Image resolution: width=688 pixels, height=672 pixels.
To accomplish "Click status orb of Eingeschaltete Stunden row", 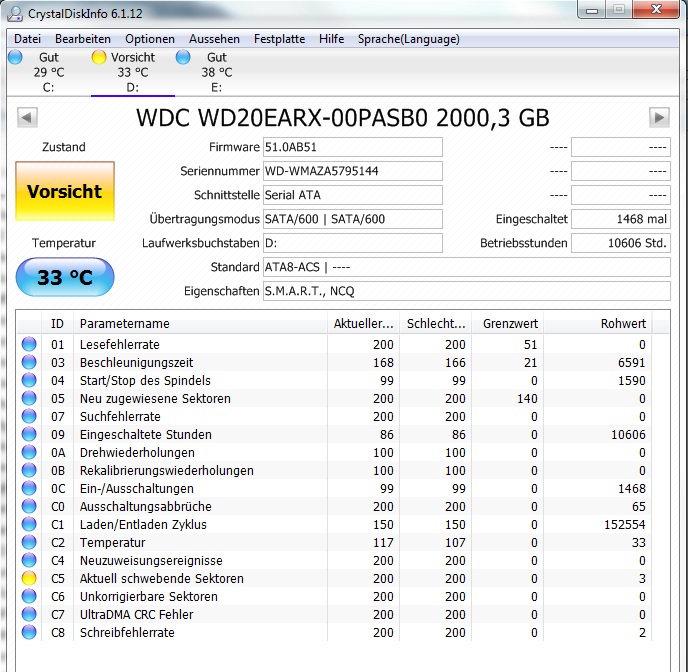I will [29, 434].
